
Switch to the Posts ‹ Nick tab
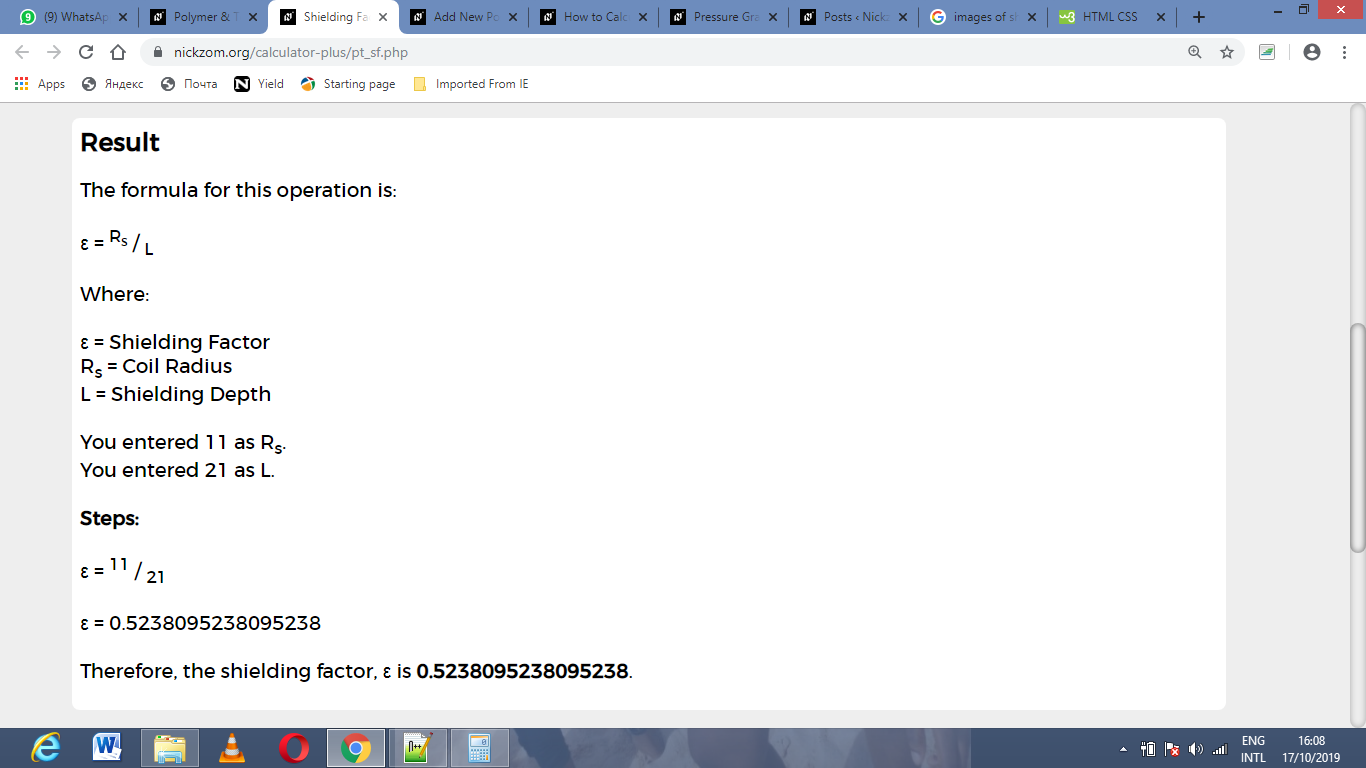(x=853, y=17)
